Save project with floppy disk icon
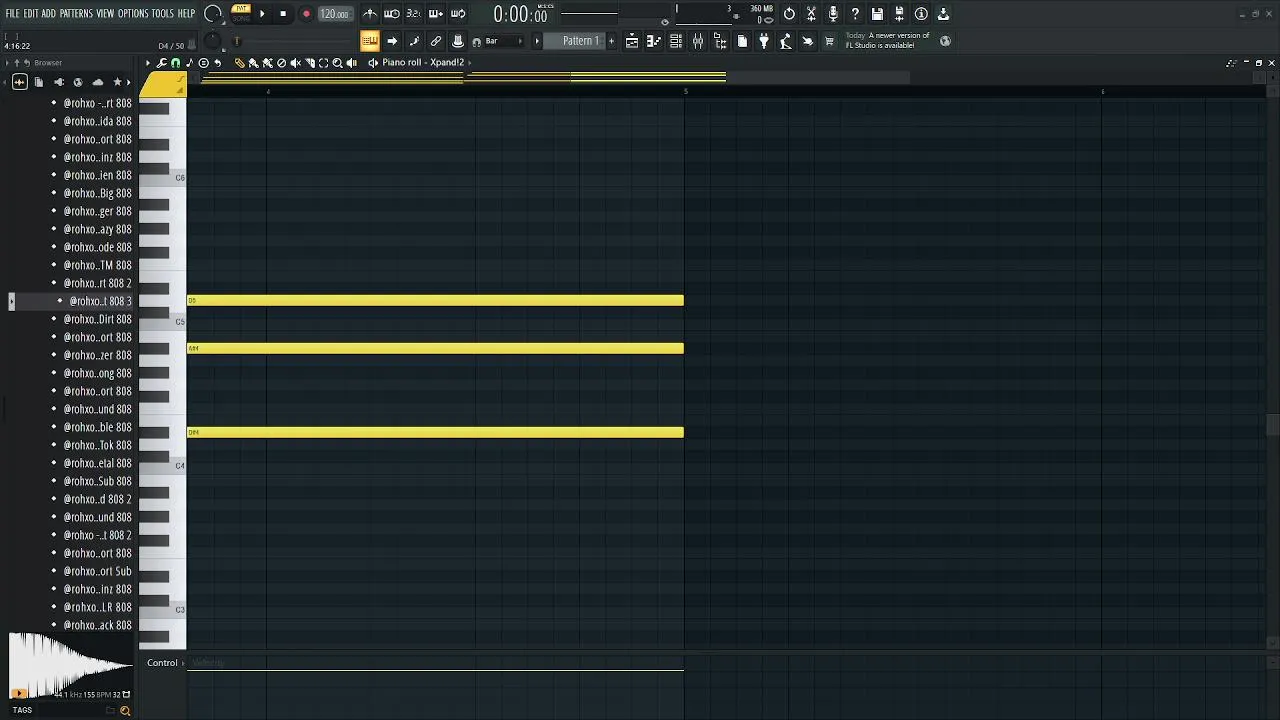Viewport: 1280px width, 720px height. pos(877,14)
